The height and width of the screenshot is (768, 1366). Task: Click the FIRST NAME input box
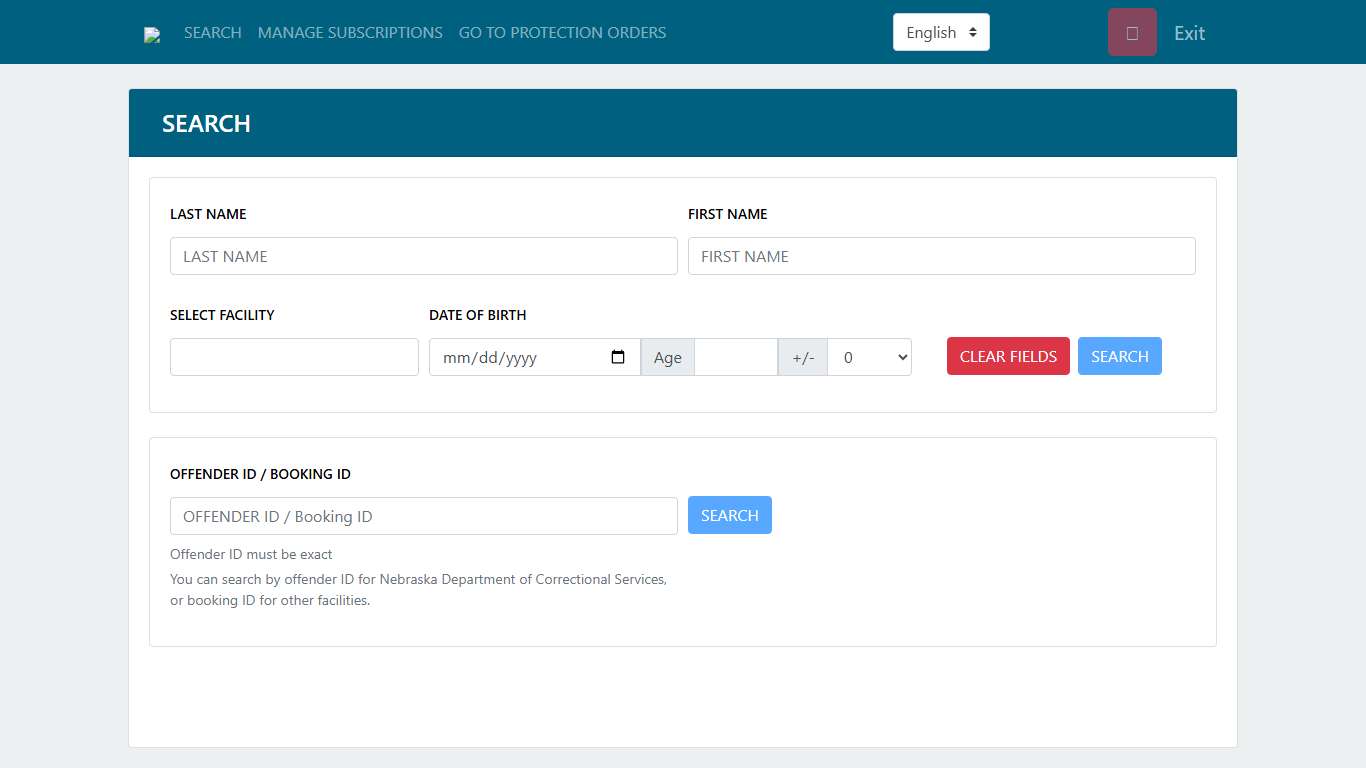(941, 256)
